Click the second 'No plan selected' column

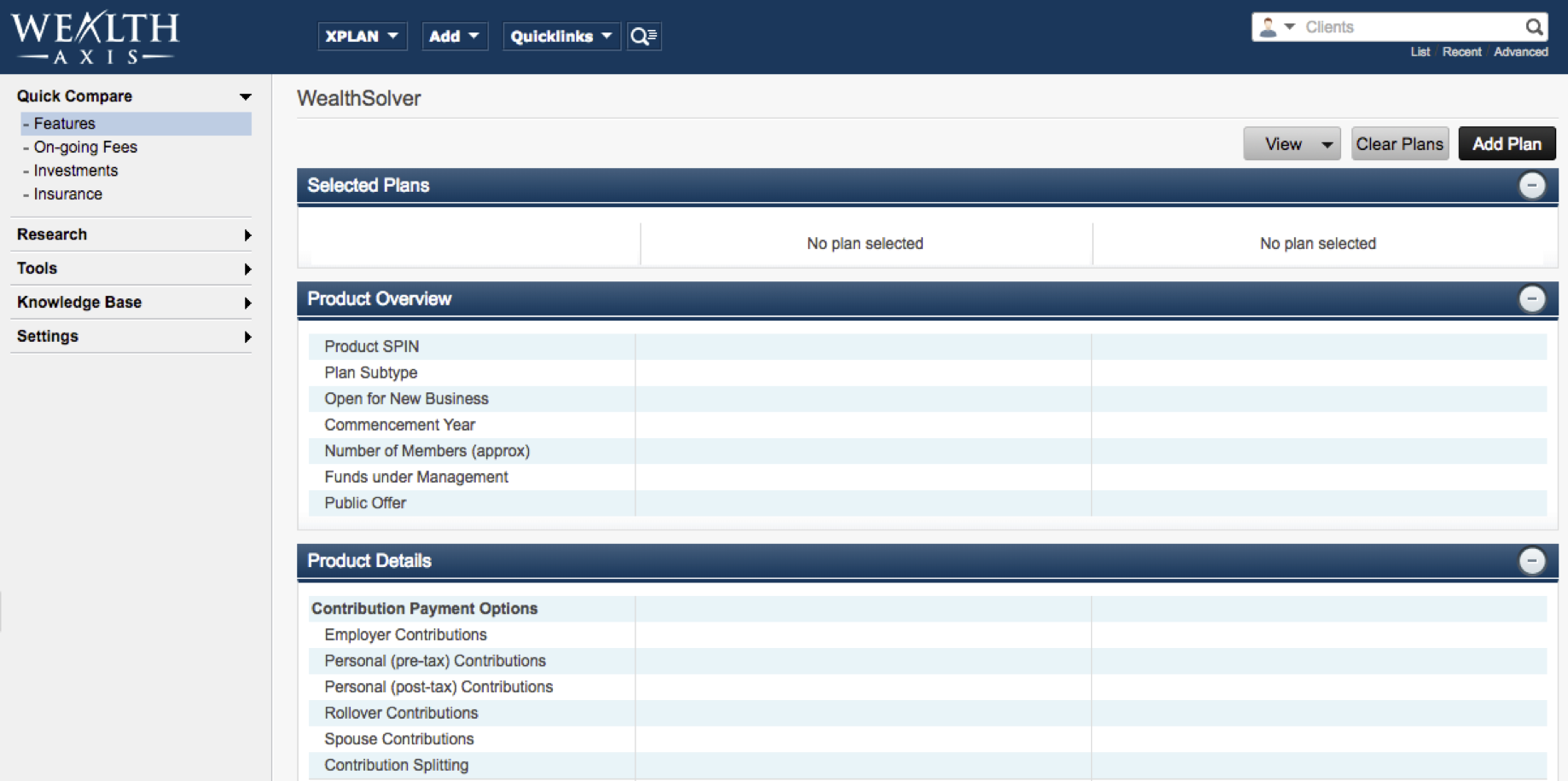(1318, 244)
